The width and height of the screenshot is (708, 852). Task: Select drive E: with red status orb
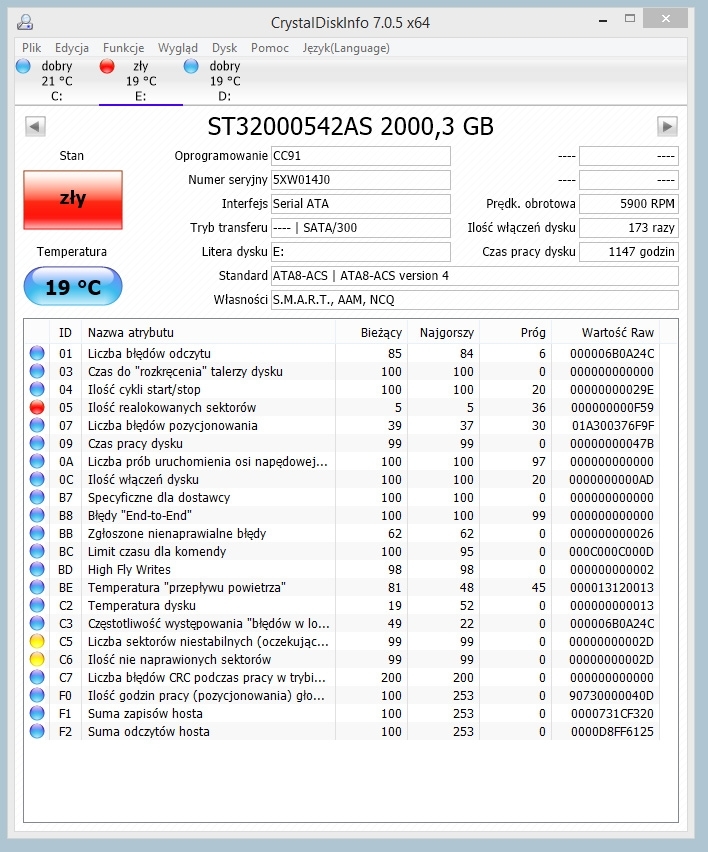[141, 81]
